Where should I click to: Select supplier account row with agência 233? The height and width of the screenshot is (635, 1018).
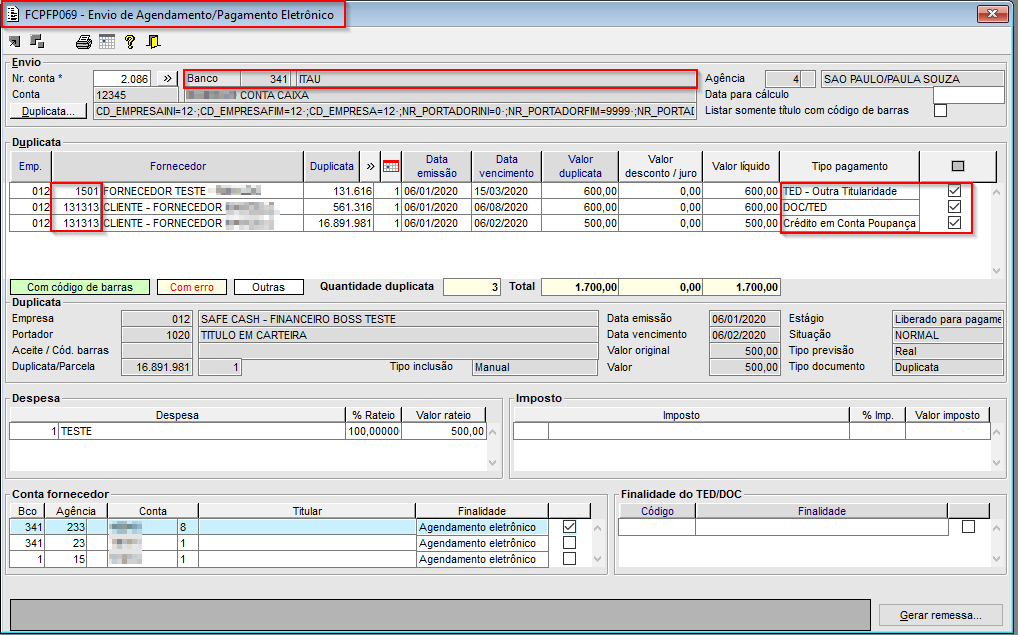tap(279, 527)
